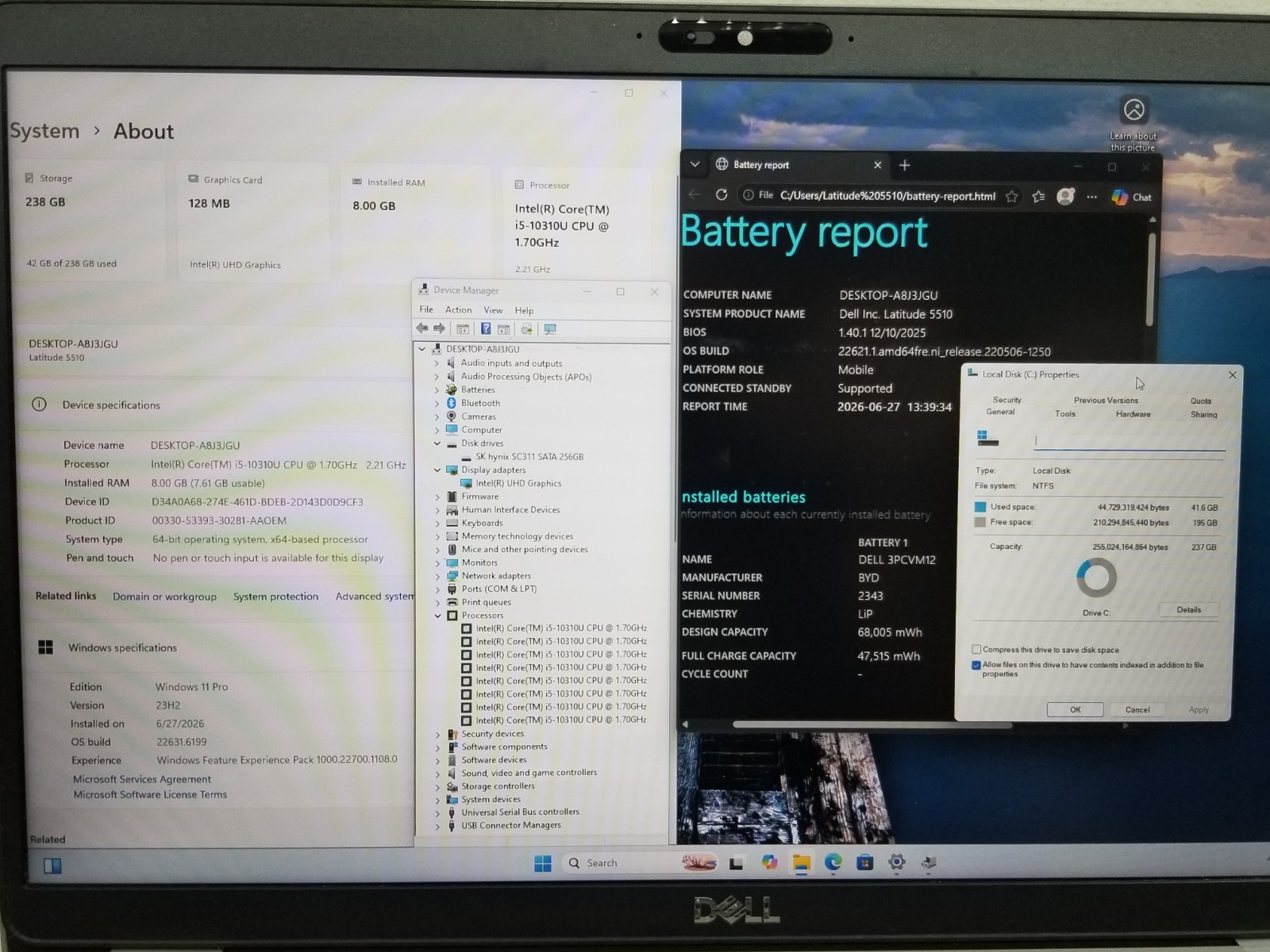1270x952 pixels.
Task: Open Edge Settings and more ellipsis
Action: pos(1092,197)
